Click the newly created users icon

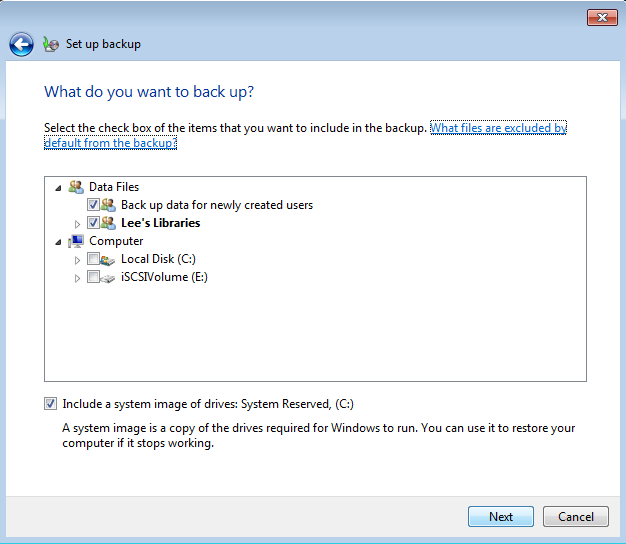click(x=108, y=205)
